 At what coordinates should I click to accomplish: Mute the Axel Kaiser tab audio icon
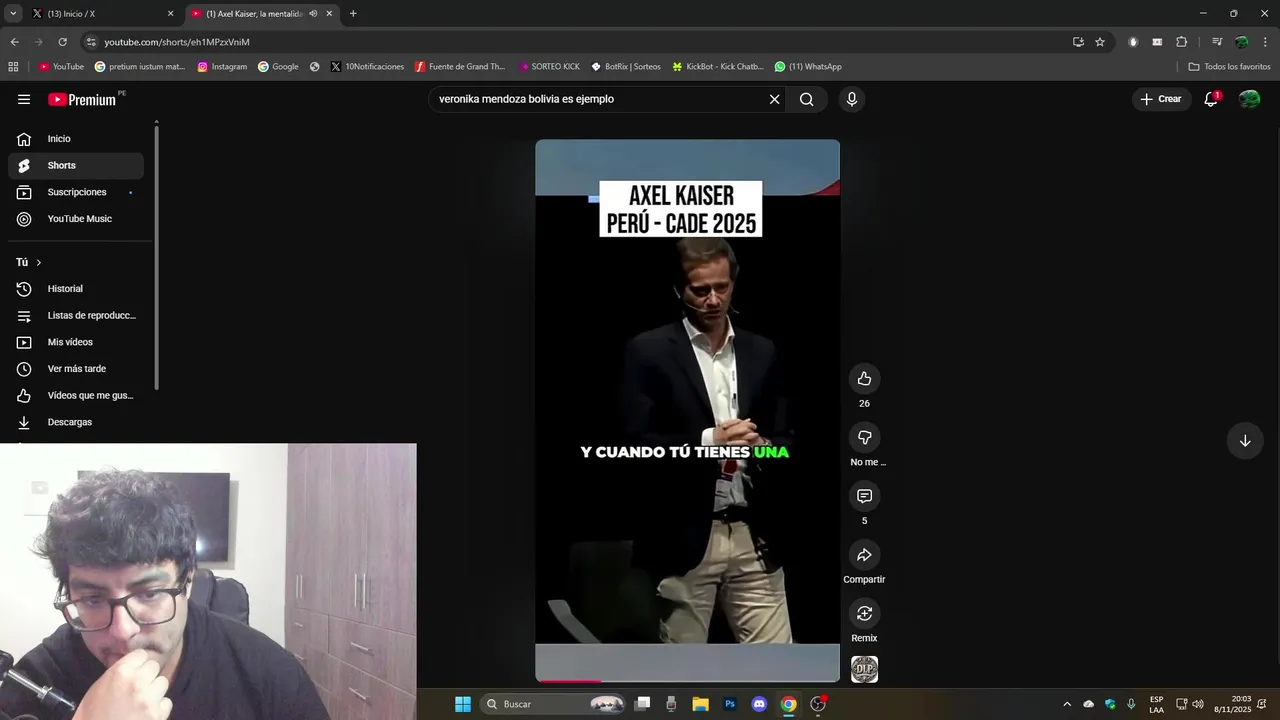[x=313, y=14]
